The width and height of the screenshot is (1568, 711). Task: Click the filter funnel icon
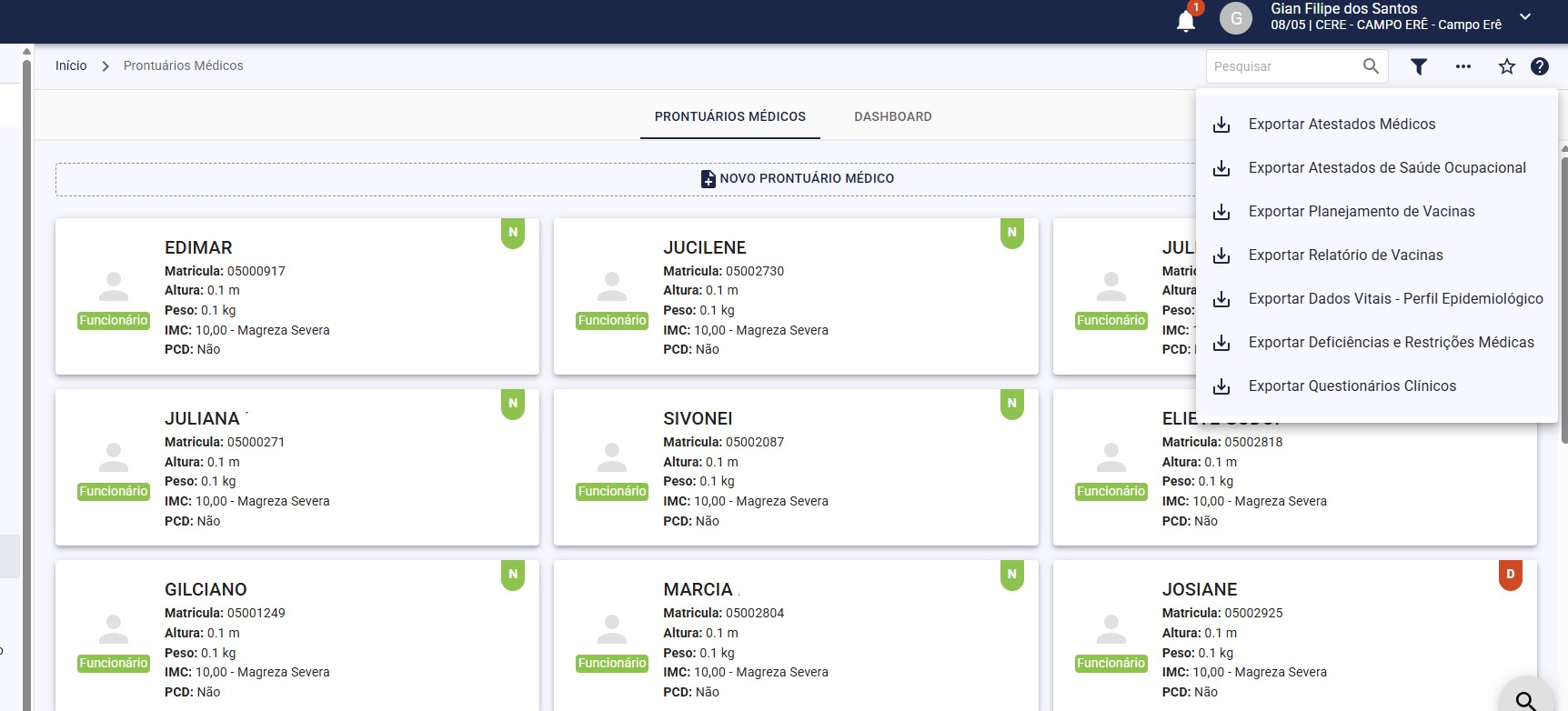pyautogui.click(x=1419, y=66)
